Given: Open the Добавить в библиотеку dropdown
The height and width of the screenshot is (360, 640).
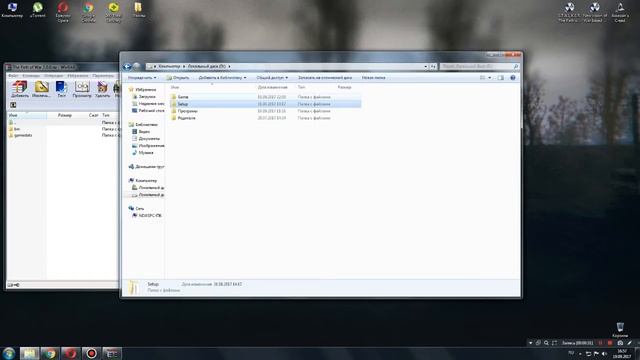Looking at the screenshot, I should point(222,78).
